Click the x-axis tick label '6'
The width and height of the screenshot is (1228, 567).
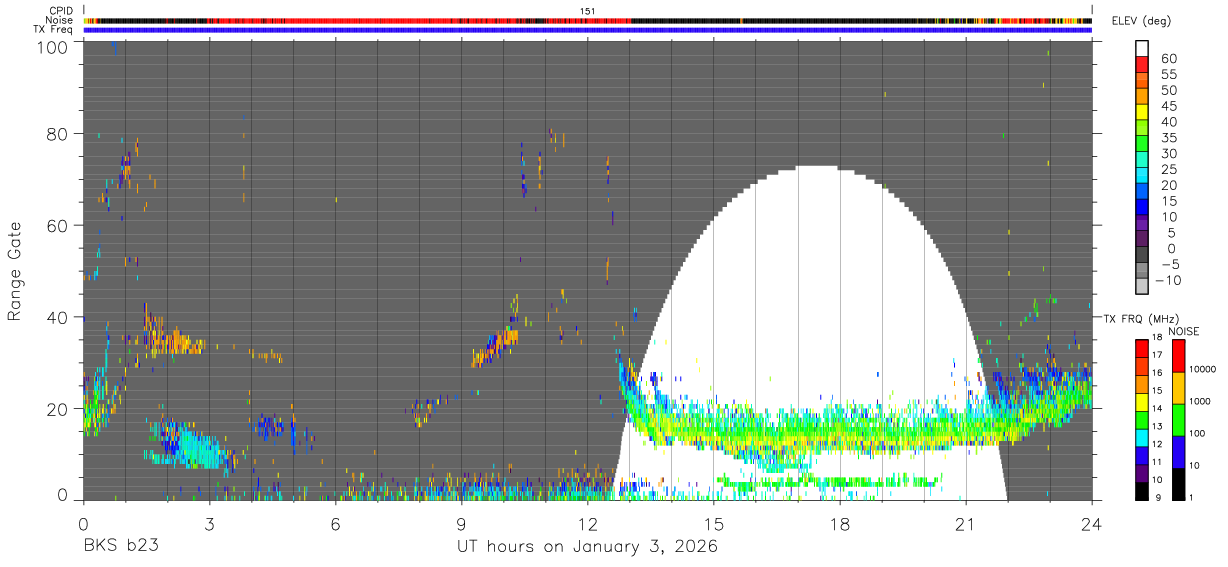click(335, 522)
